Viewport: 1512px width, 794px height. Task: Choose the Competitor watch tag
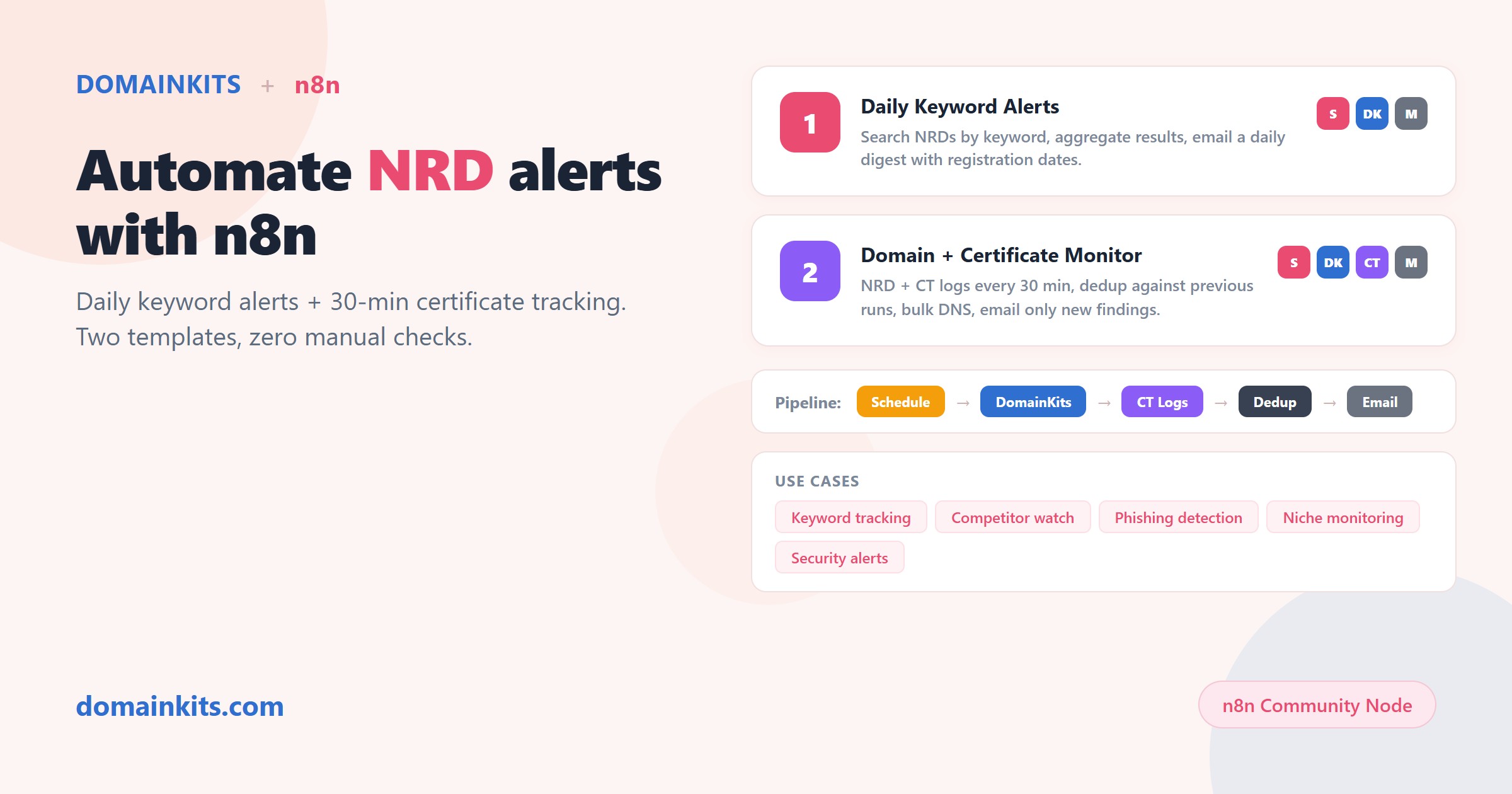[1012, 517]
